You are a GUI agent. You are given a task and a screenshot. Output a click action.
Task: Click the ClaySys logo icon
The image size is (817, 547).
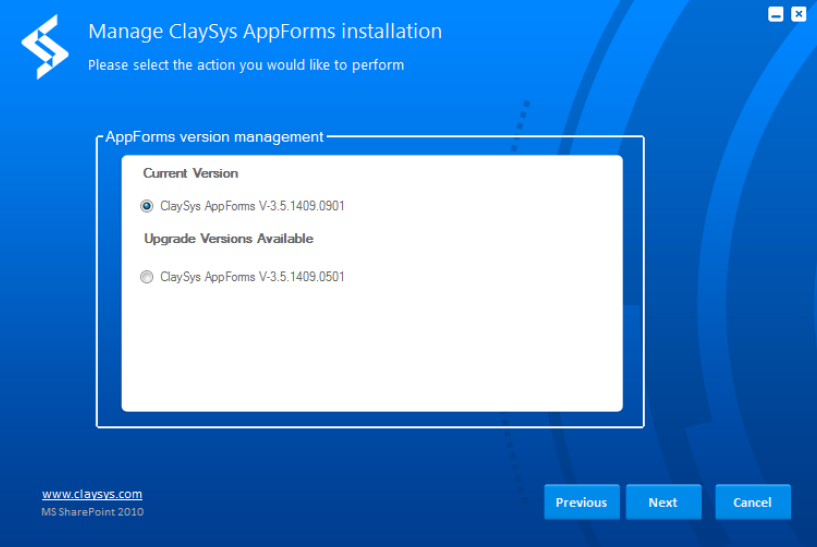(x=45, y=47)
